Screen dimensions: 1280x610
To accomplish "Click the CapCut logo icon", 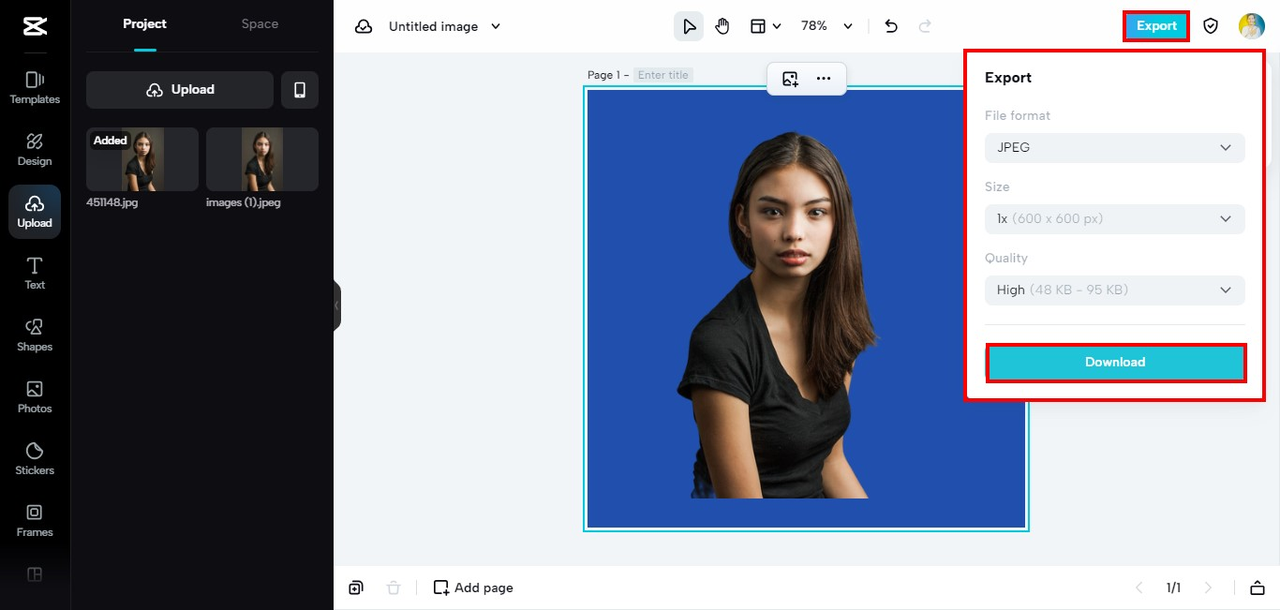I will tap(35, 27).
